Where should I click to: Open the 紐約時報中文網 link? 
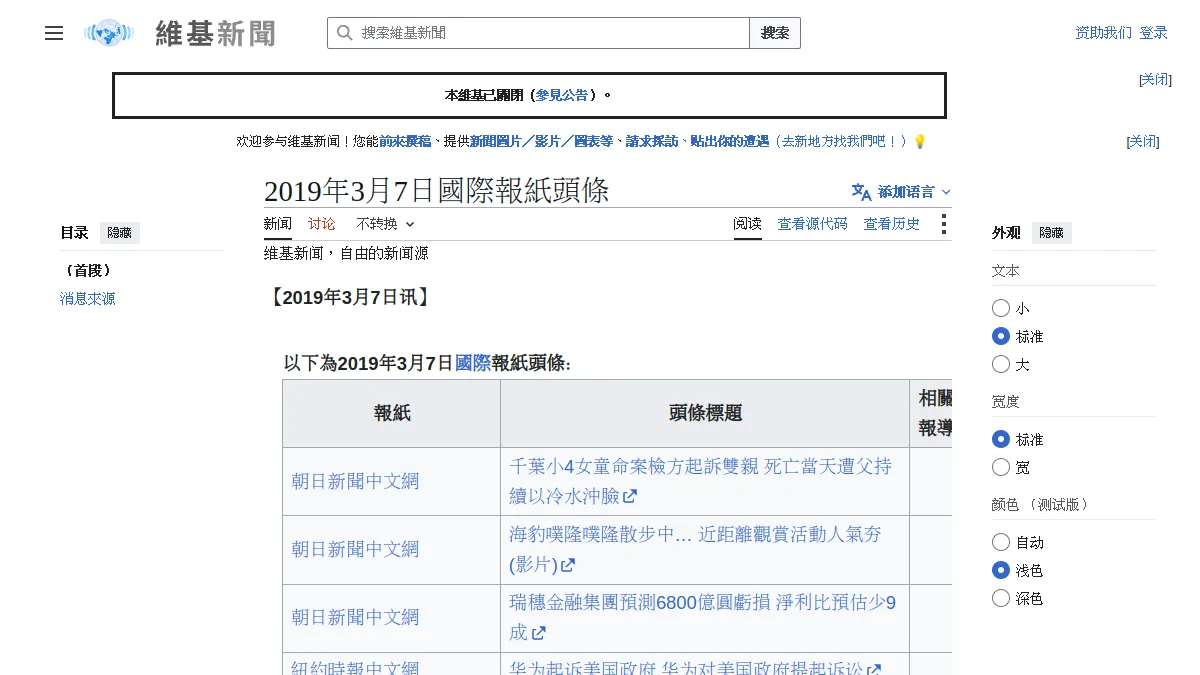click(x=355, y=668)
